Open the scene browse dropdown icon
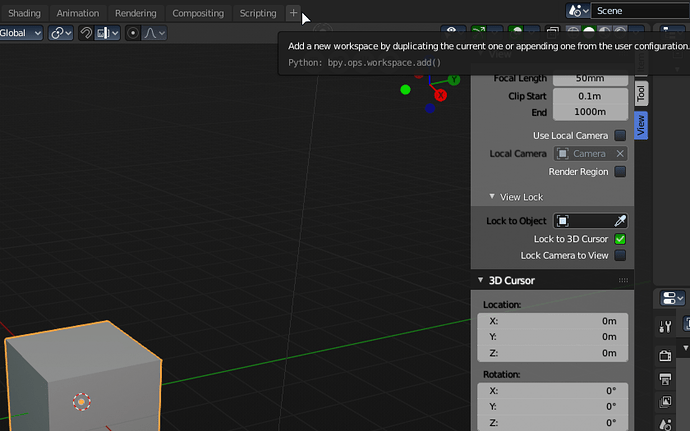Viewport: 690px width, 431px height. (578, 11)
